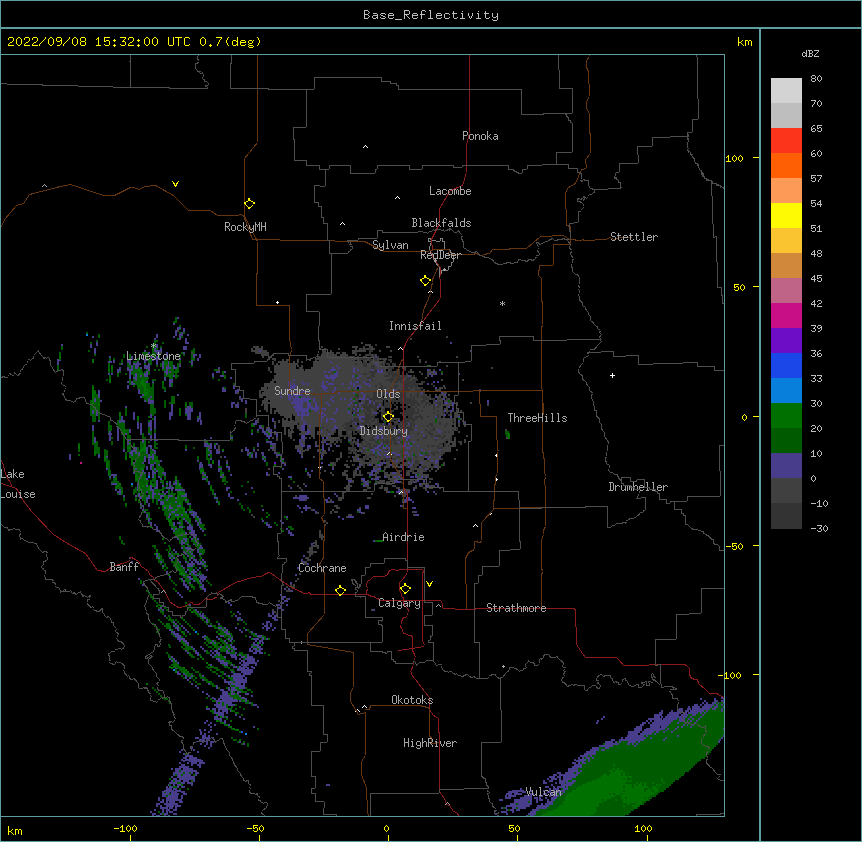Click the white asterisk east of Innisfail
862x842 pixels.
point(502,303)
